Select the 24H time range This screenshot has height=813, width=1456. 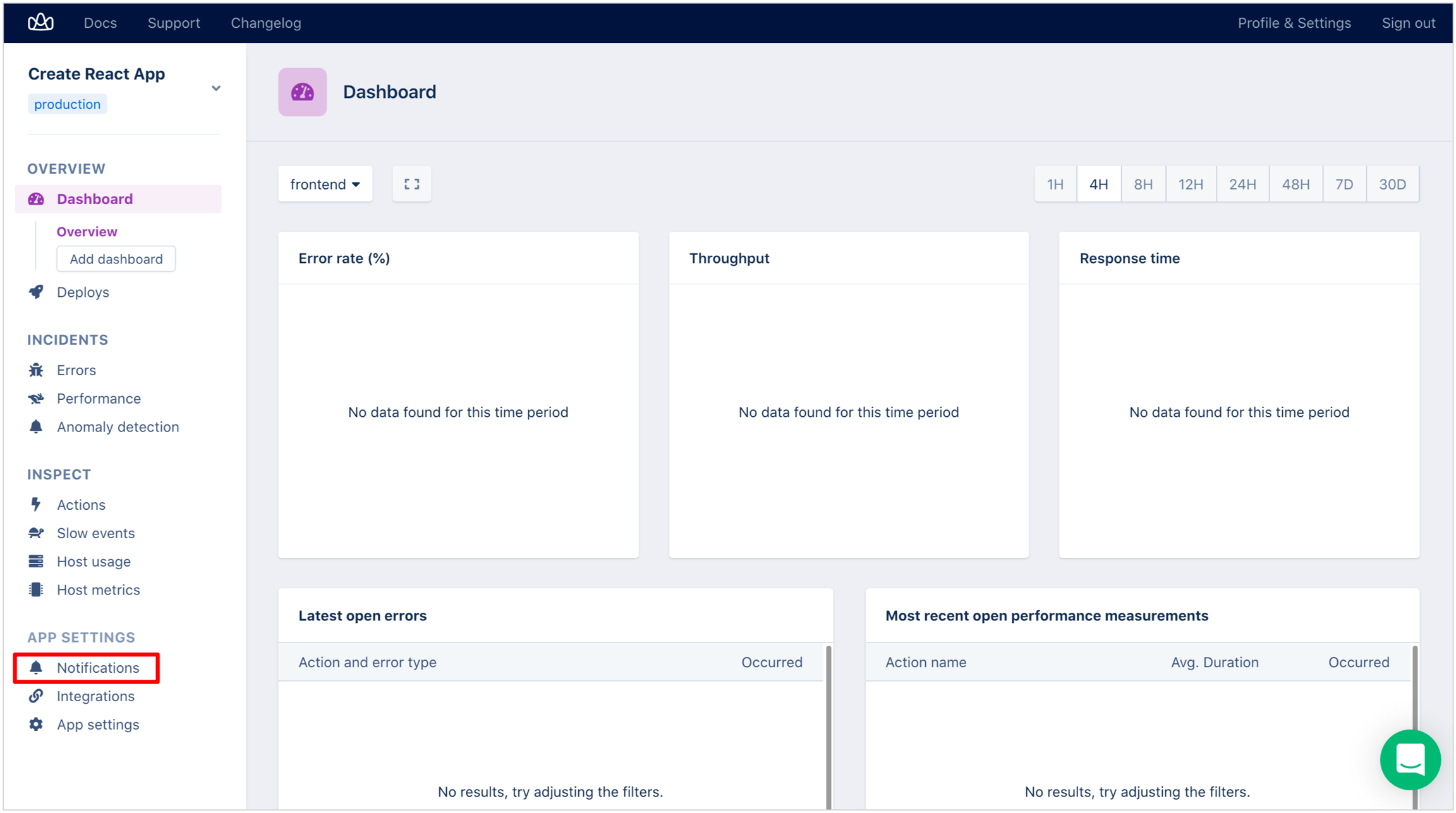click(x=1242, y=184)
